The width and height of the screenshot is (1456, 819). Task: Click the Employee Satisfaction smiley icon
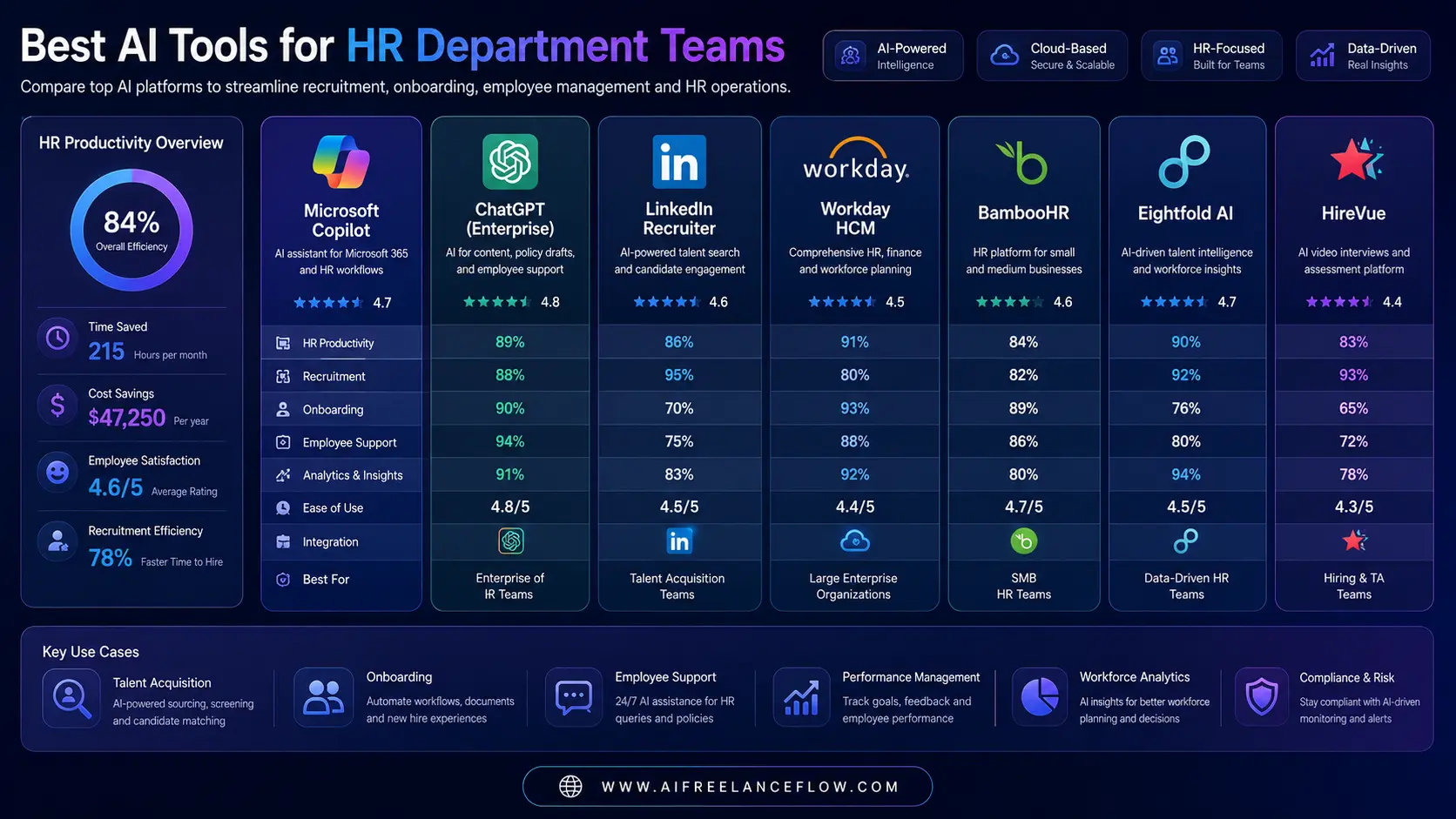point(57,473)
